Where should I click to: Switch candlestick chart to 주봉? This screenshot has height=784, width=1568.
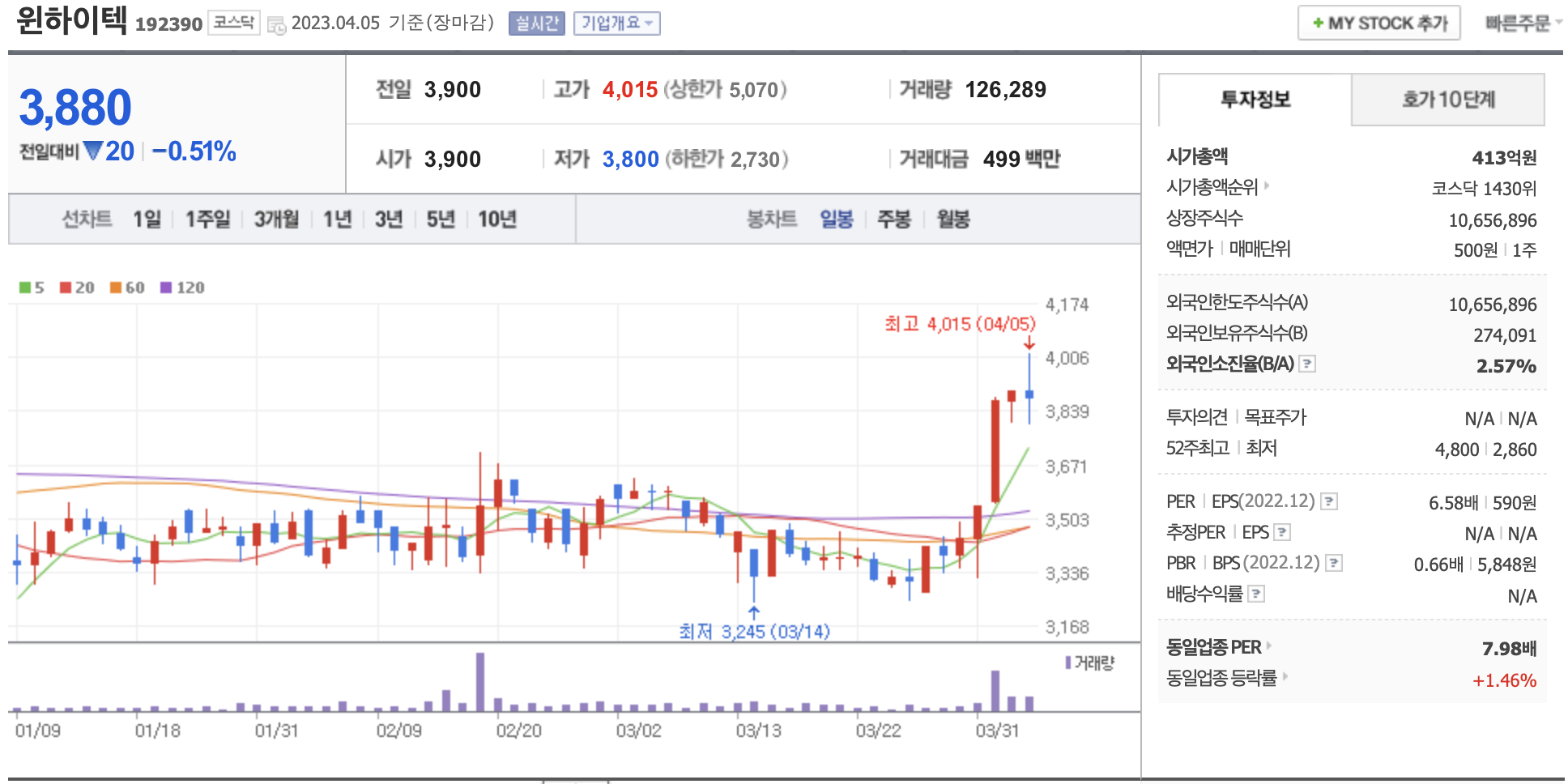pyautogui.click(x=894, y=219)
